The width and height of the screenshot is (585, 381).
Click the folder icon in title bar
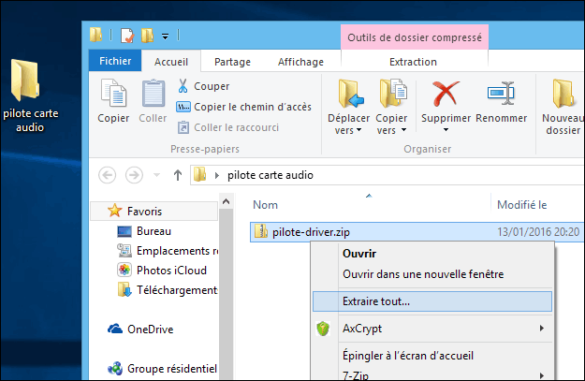(96, 35)
